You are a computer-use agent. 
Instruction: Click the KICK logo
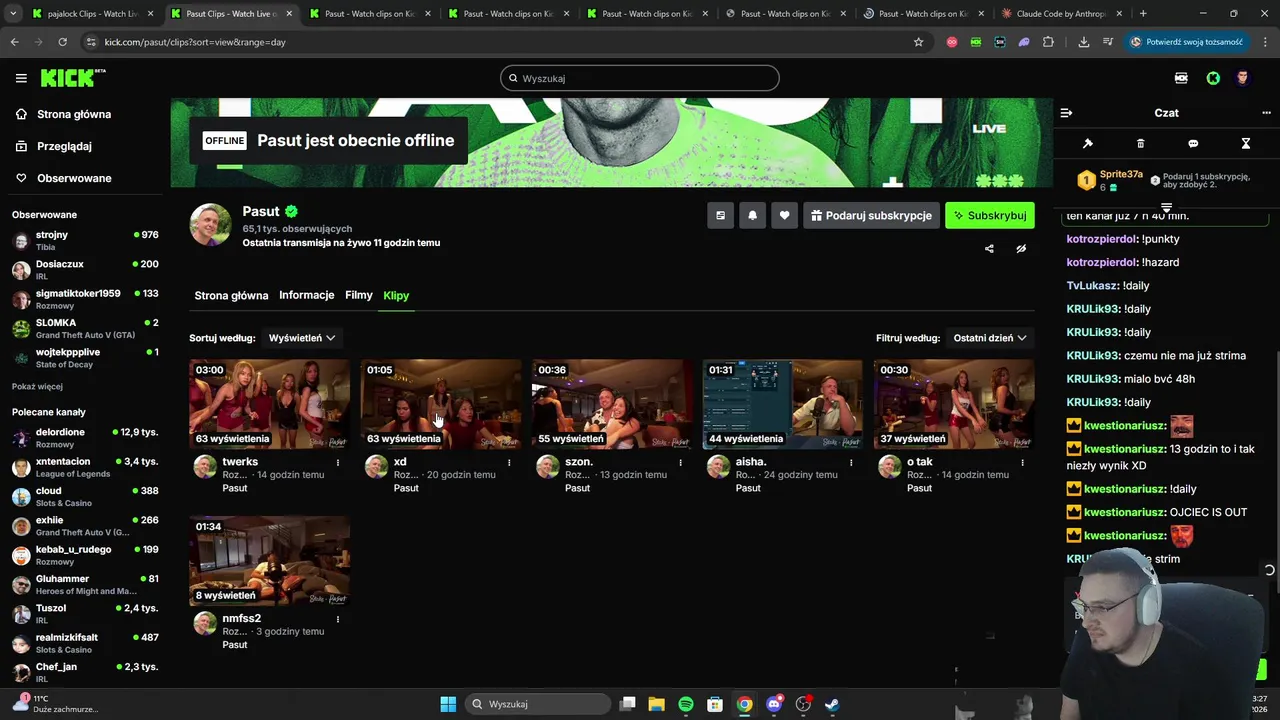[73, 78]
